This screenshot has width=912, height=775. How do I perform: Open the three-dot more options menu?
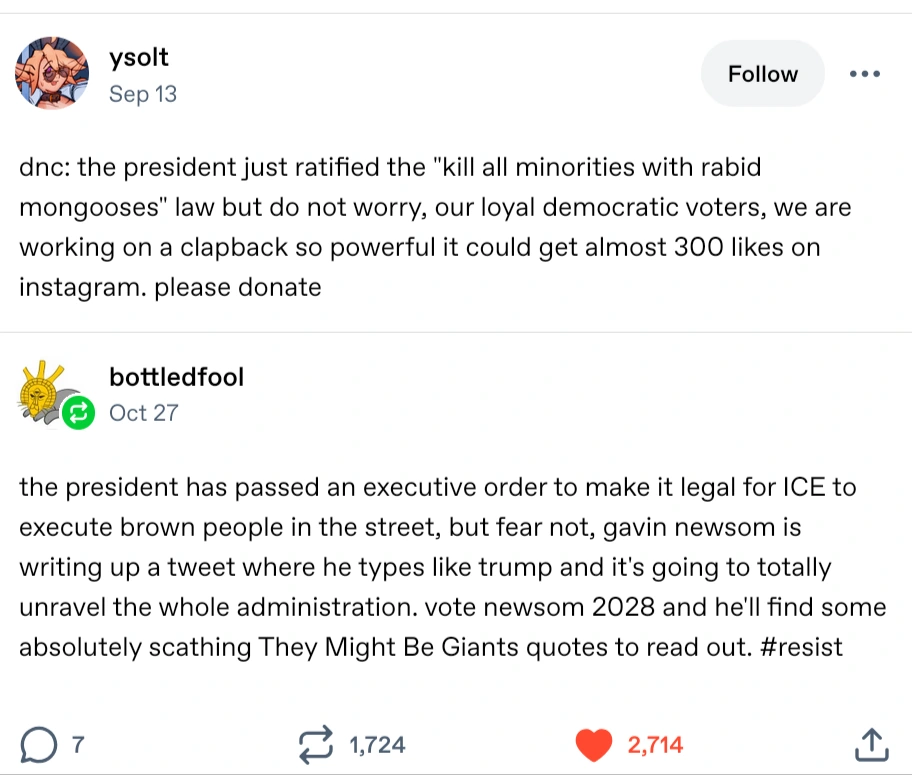pos(864,74)
